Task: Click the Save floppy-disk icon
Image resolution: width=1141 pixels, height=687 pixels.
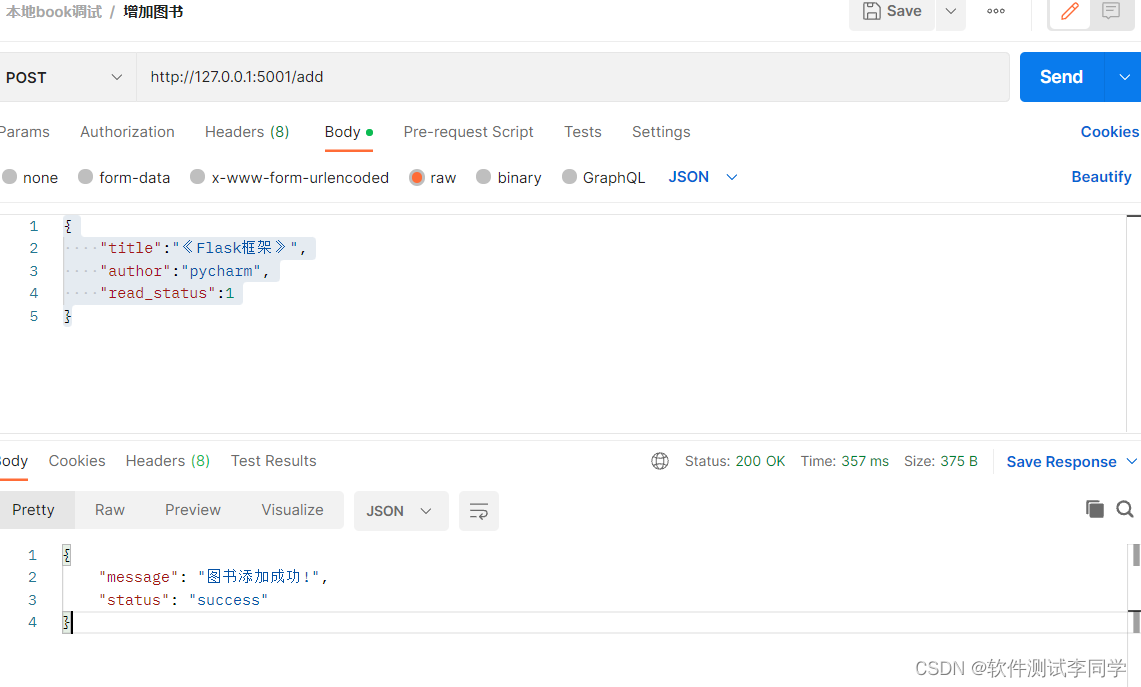Action: 871,11
